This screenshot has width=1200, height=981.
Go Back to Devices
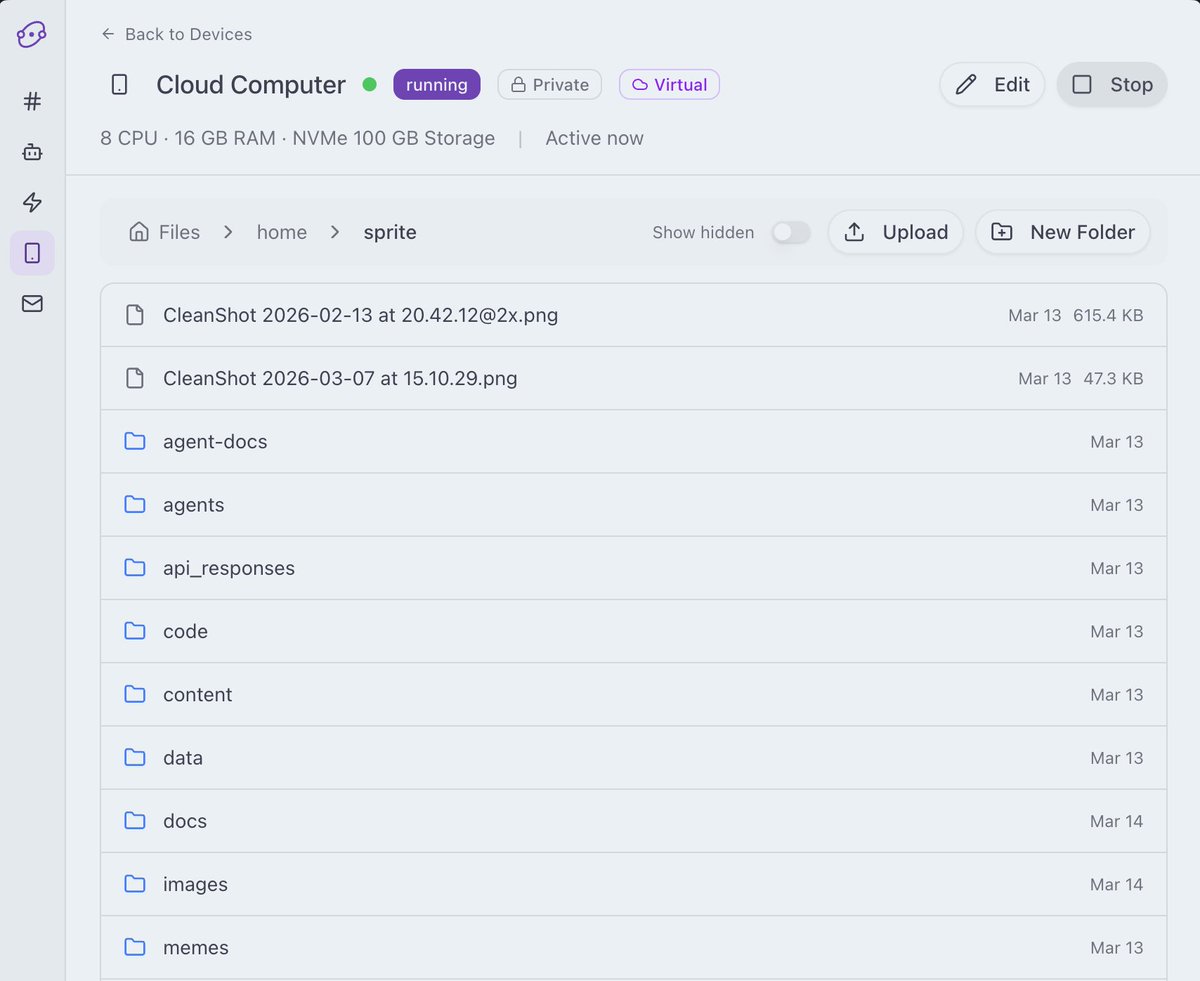177,34
